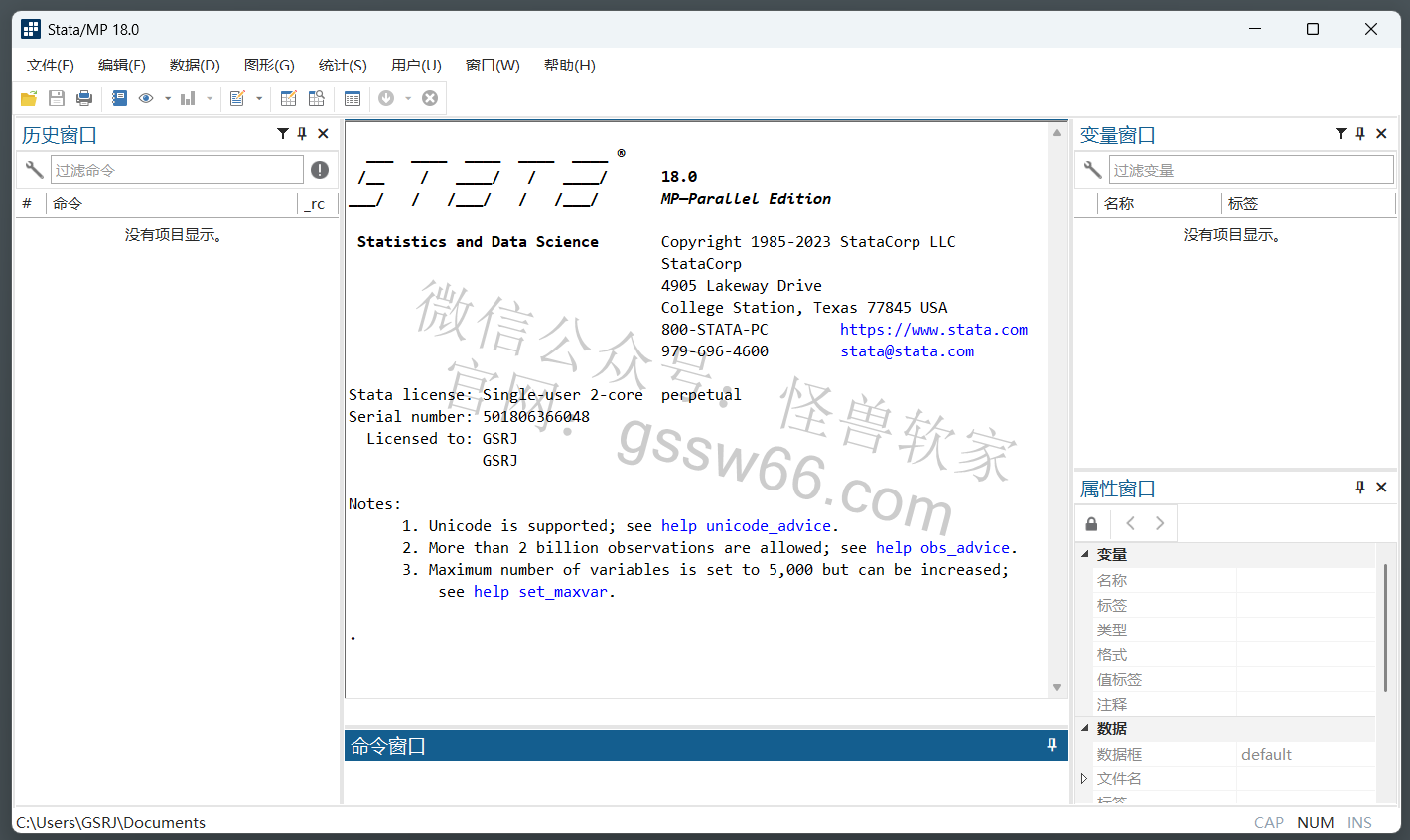
Task: Open dropdown beside the More arrow icon
Action: click(408, 98)
